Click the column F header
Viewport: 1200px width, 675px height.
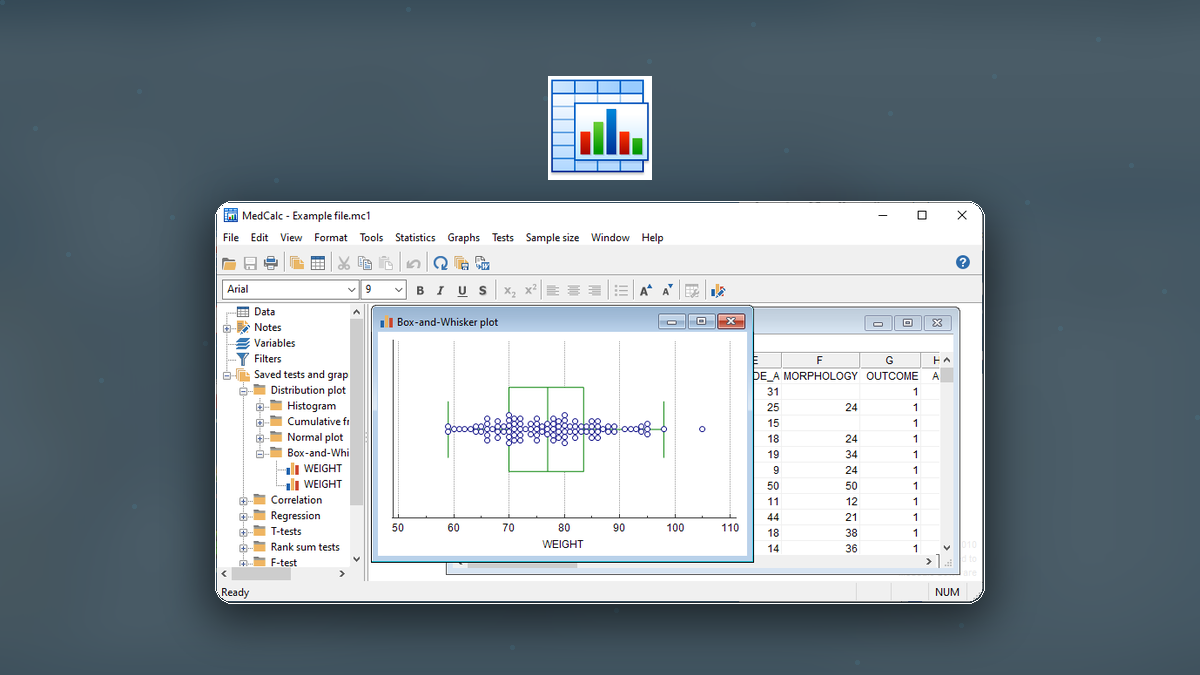(x=820, y=360)
